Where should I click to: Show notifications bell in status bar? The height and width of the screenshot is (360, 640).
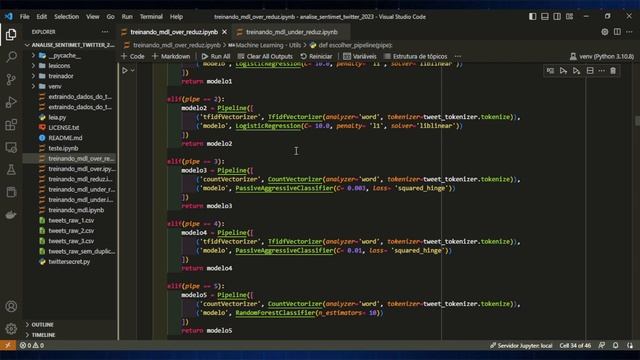click(616, 345)
